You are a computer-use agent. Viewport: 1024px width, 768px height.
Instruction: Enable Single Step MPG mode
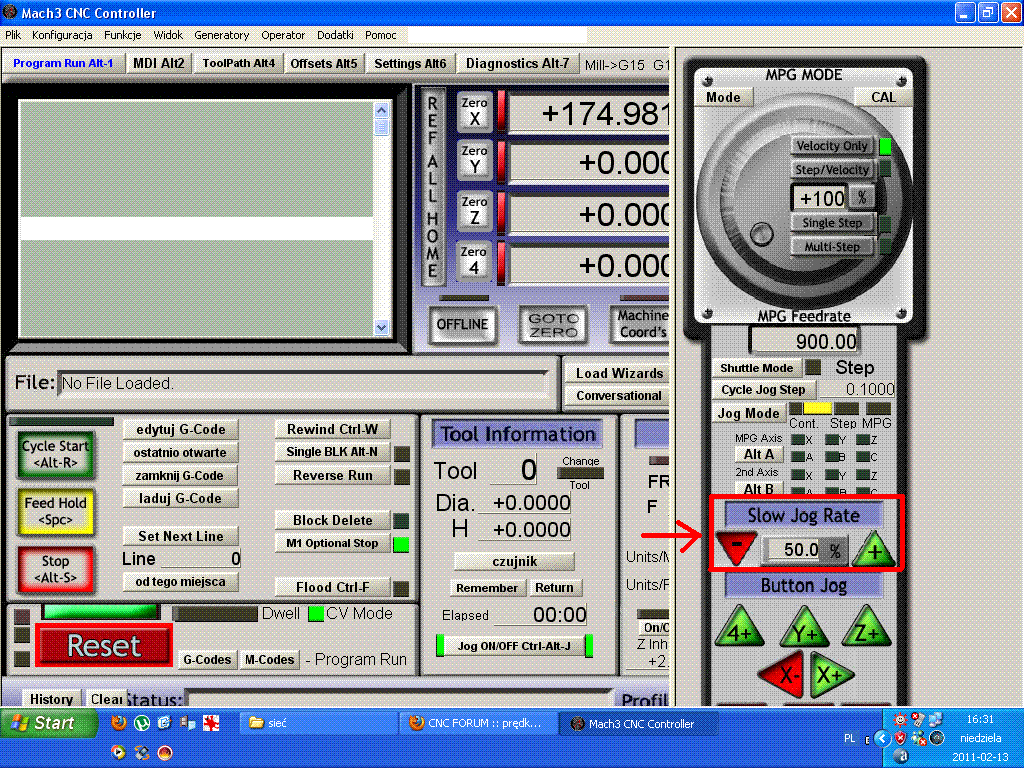[x=831, y=223]
